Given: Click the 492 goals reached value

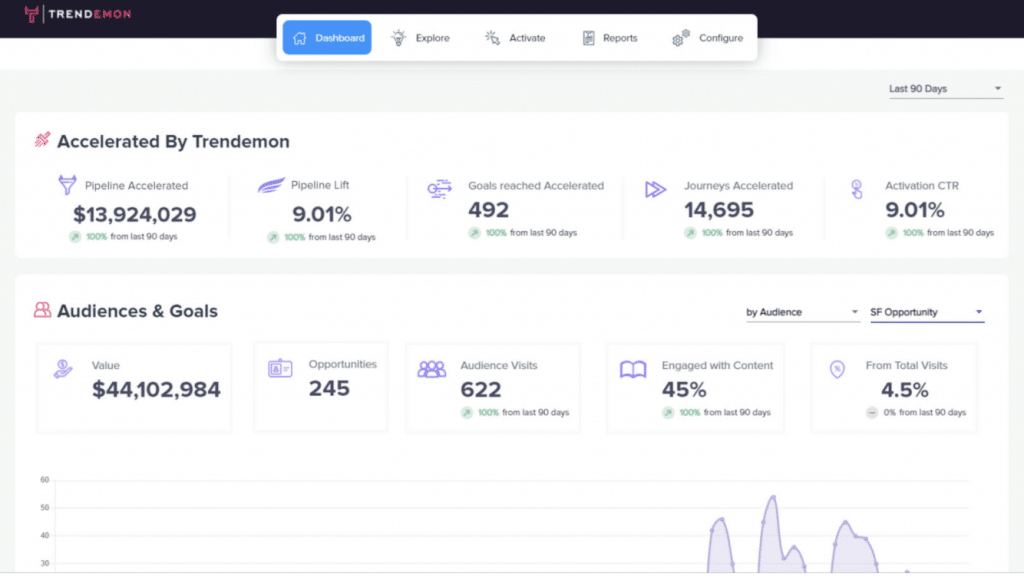Looking at the screenshot, I should (488, 210).
